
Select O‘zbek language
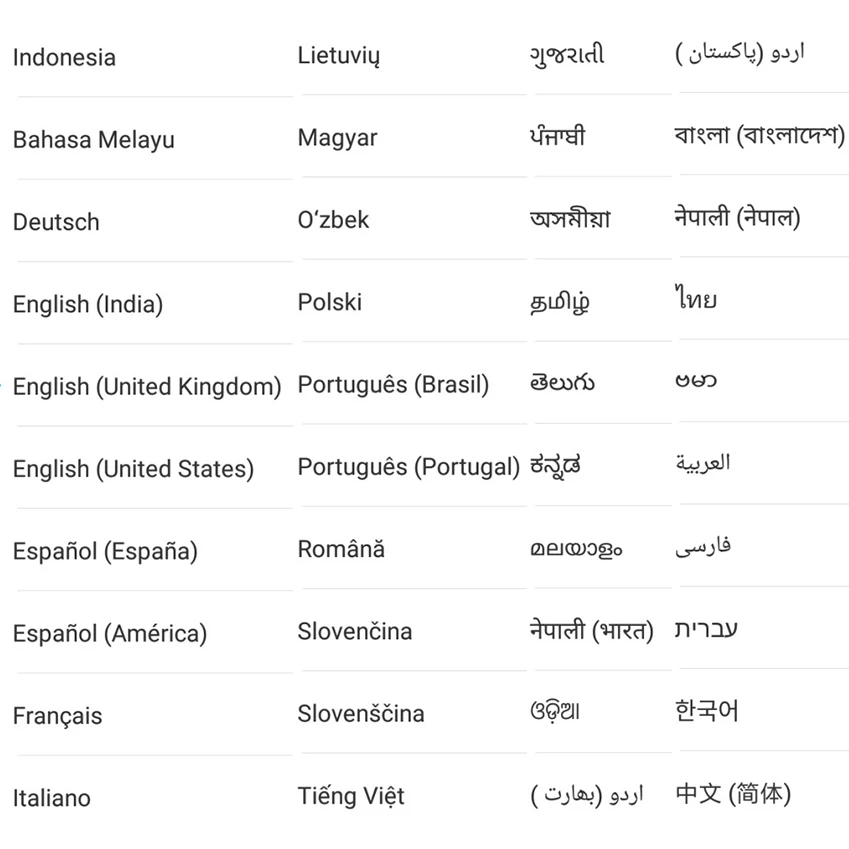tap(334, 220)
